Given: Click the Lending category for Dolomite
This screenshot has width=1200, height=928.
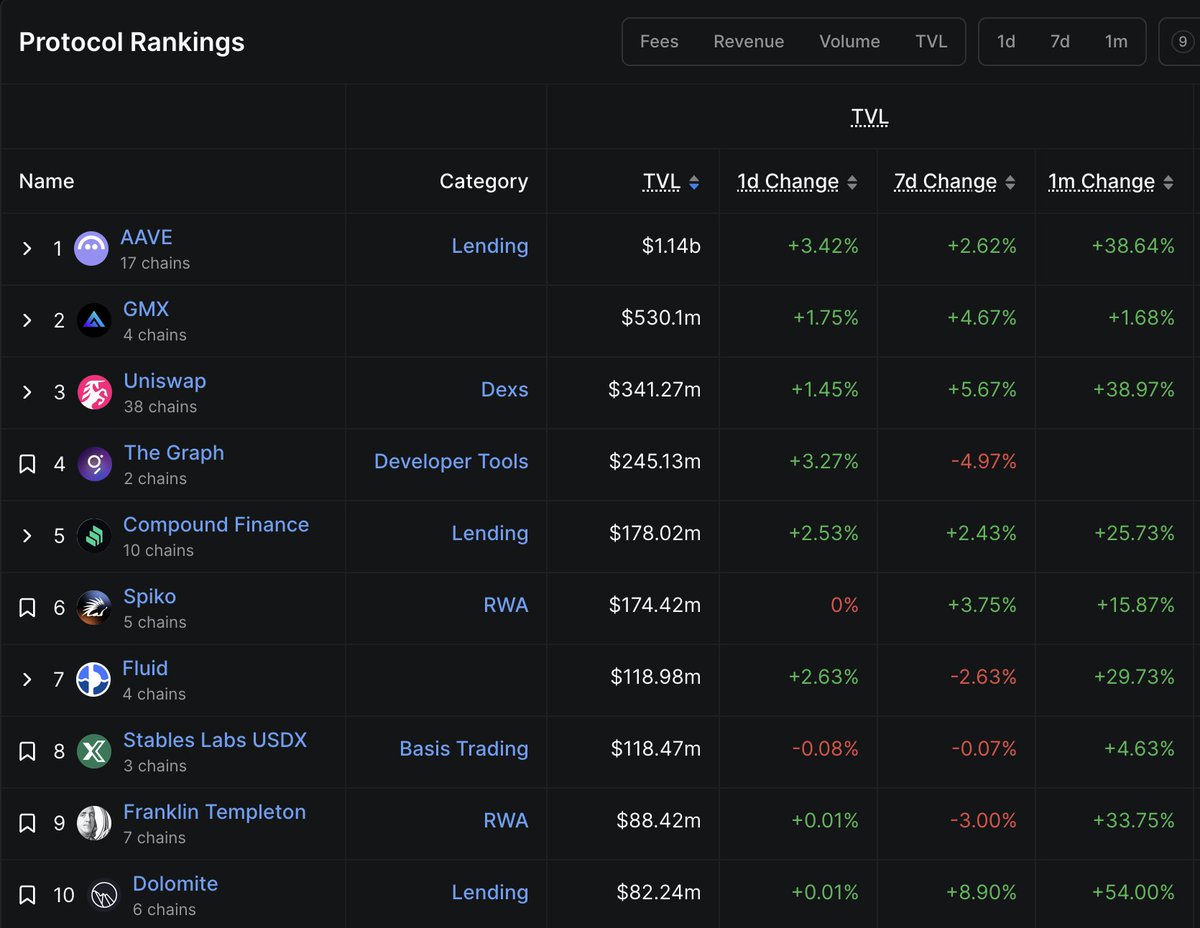Looking at the screenshot, I should point(490,893).
